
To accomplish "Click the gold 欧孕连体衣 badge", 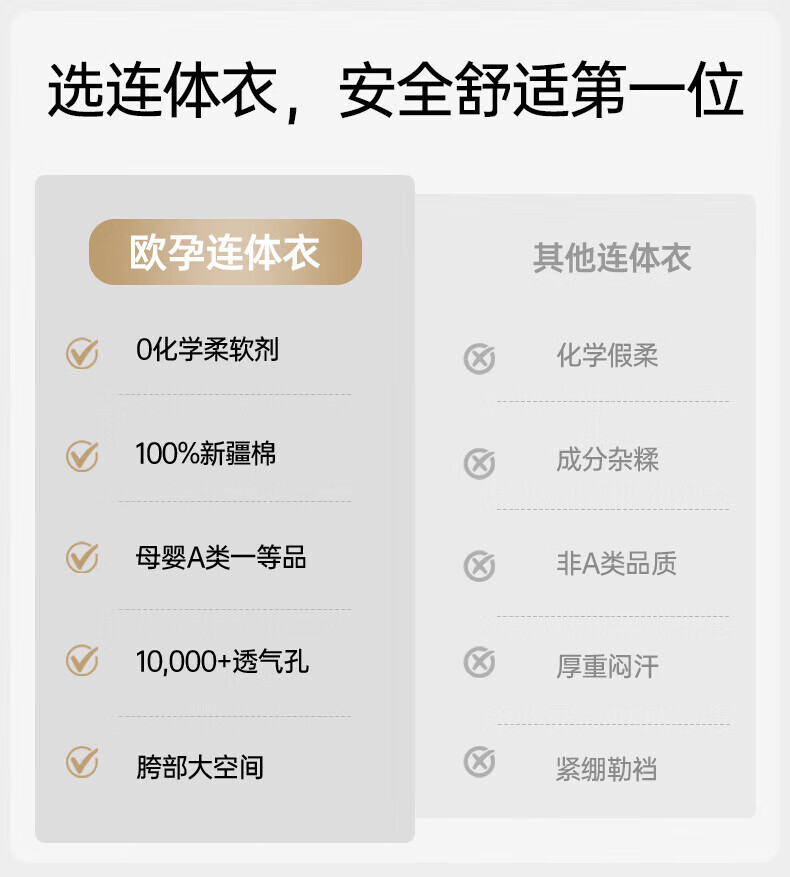I will [225, 252].
